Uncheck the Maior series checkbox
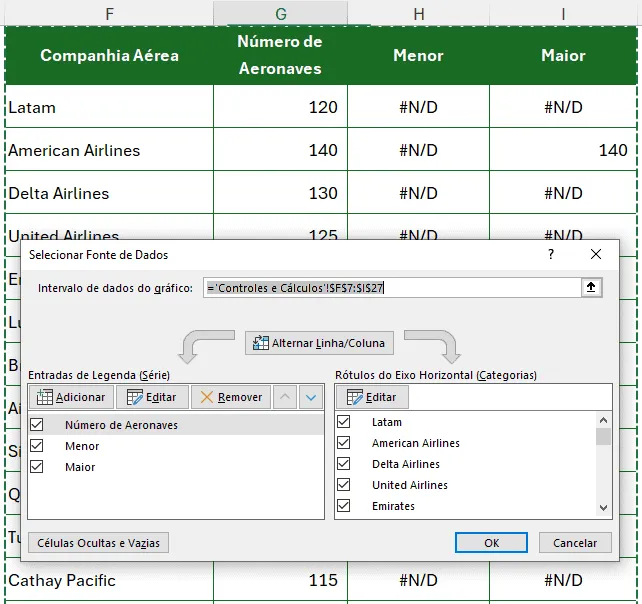 point(37,467)
